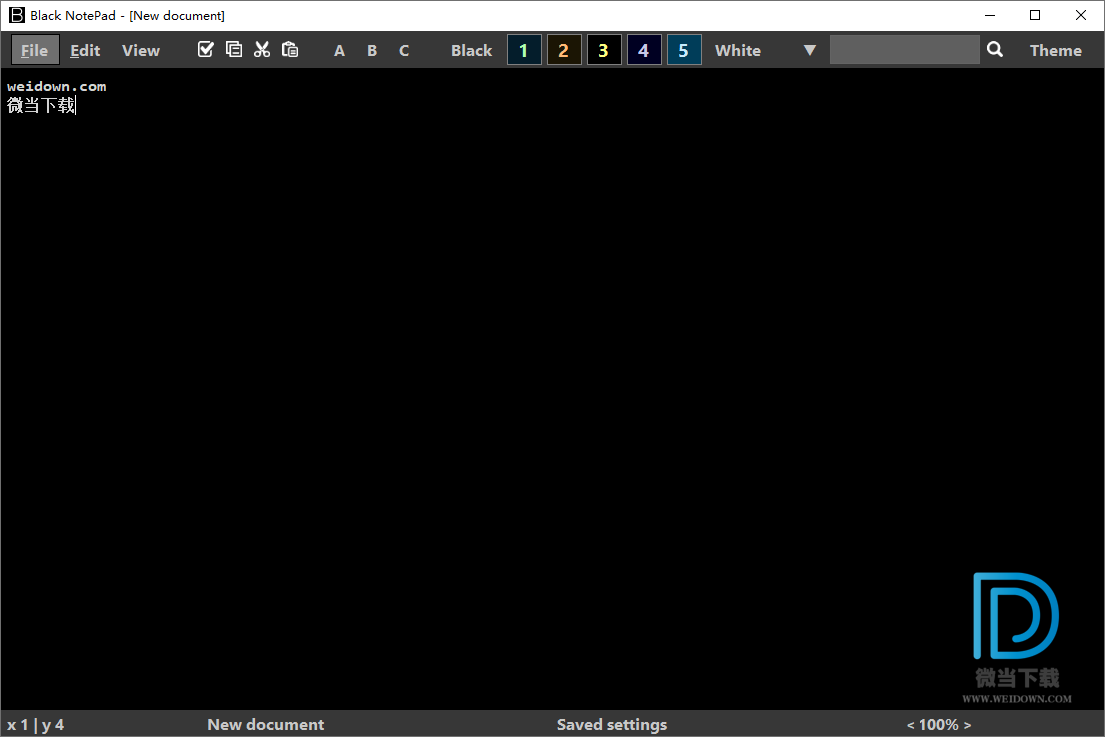Open the Theme button
This screenshot has height=737, width=1105.
point(1055,51)
